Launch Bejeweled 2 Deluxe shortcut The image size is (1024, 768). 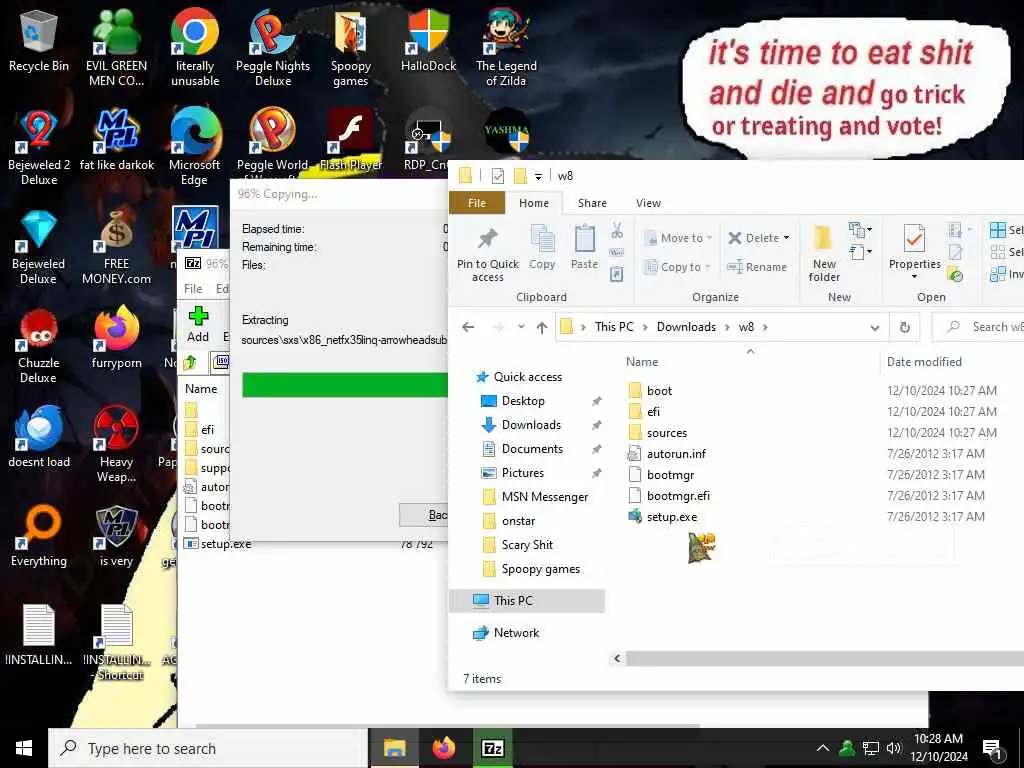pyautogui.click(x=39, y=147)
